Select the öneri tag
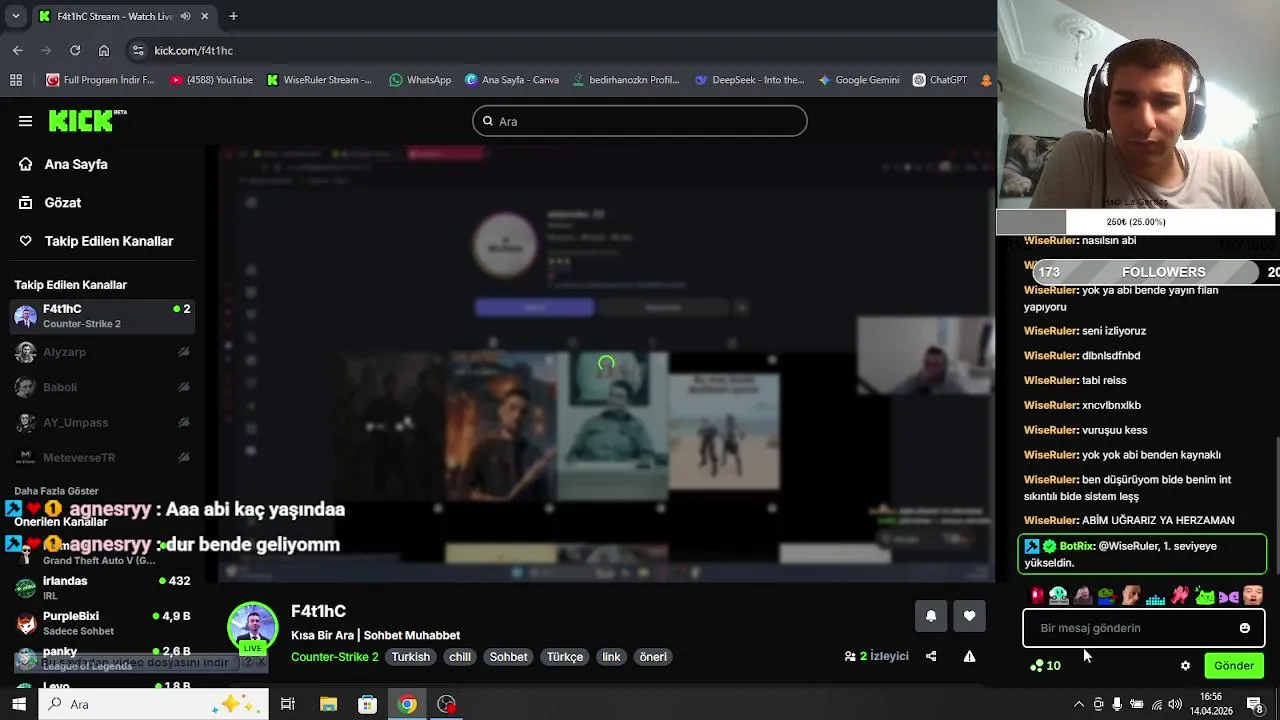The image size is (1280, 720). (653, 657)
